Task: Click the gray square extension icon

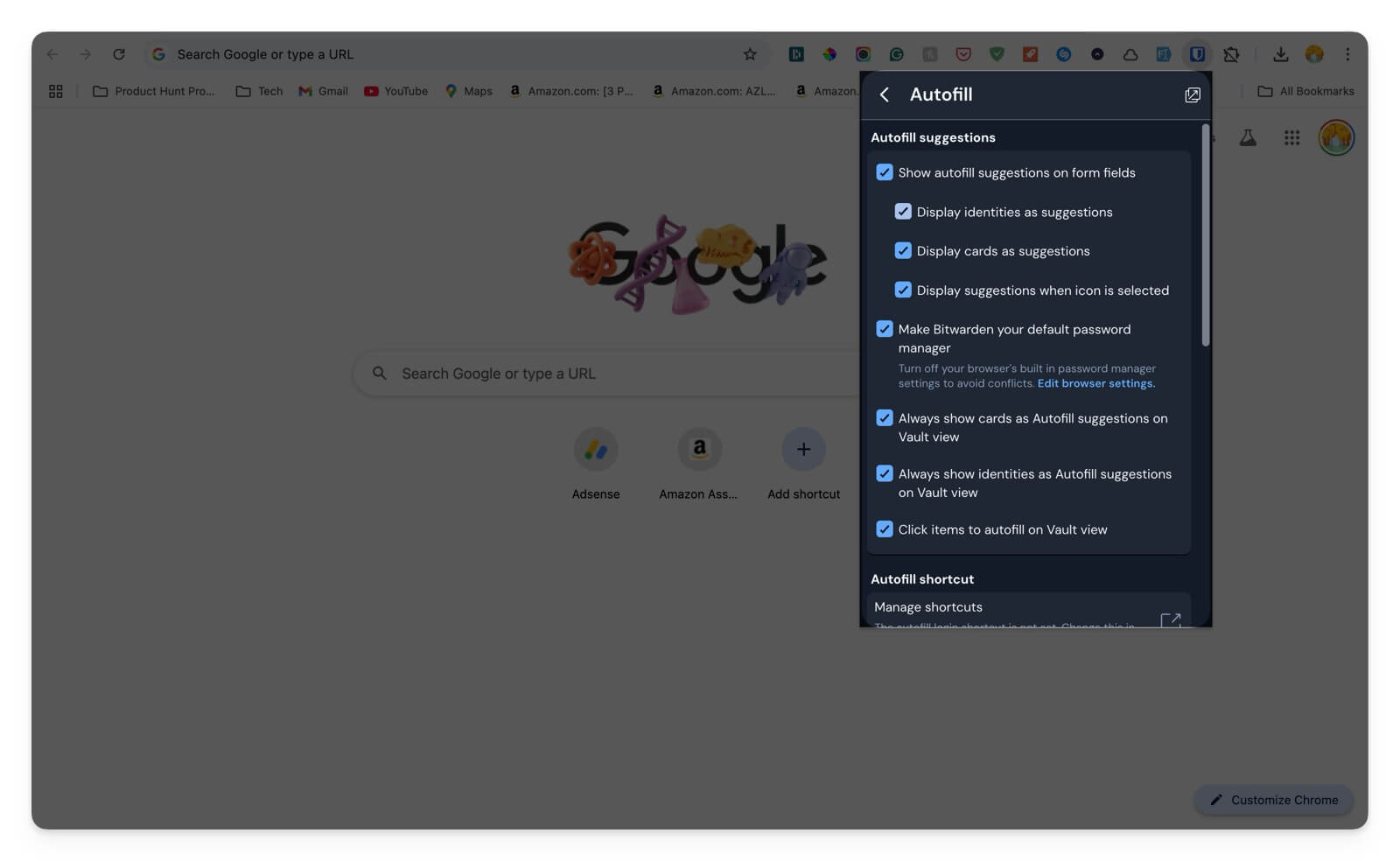Action: (929, 54)
